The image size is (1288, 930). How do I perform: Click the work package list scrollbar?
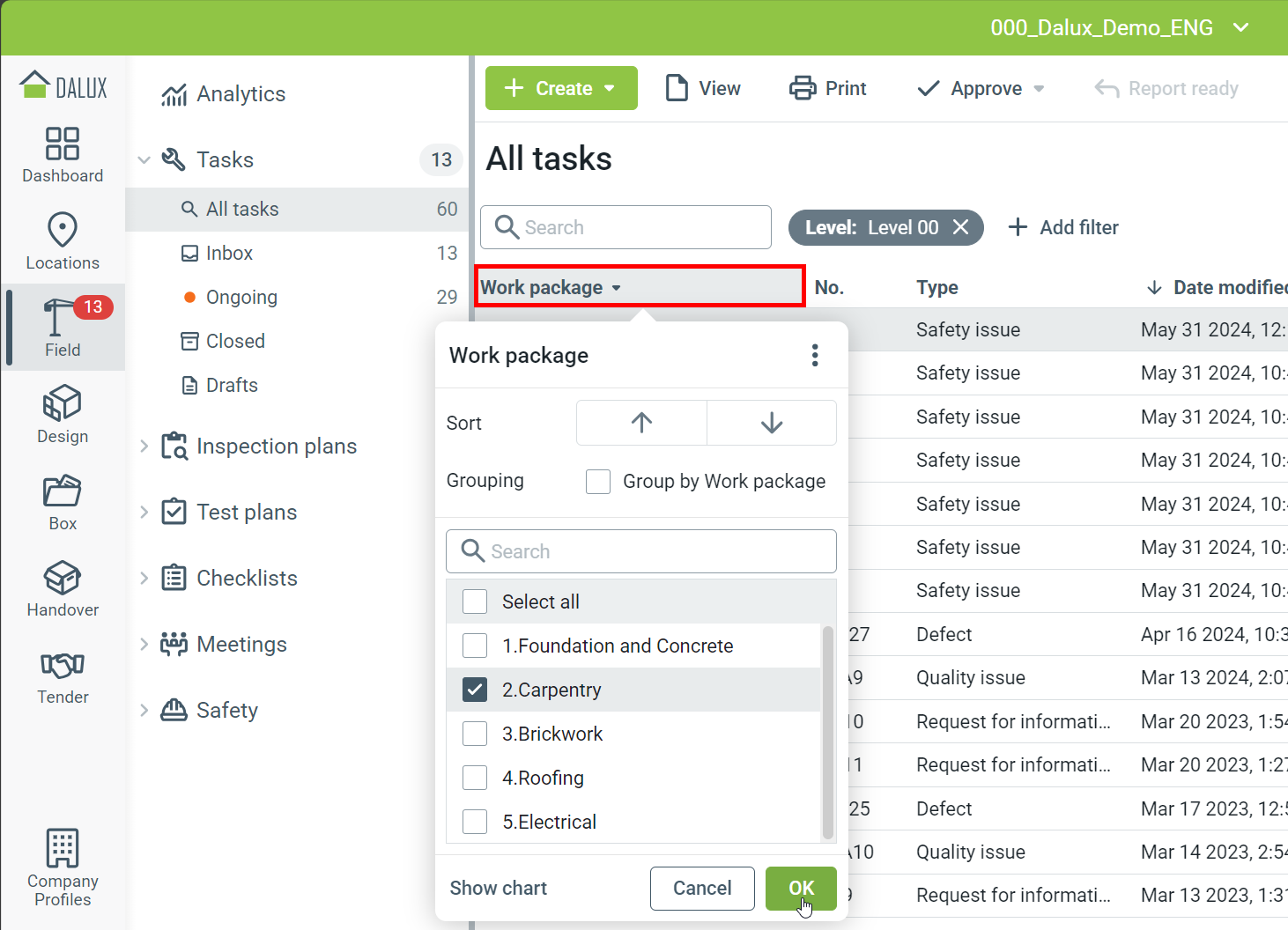pos(827,731)
